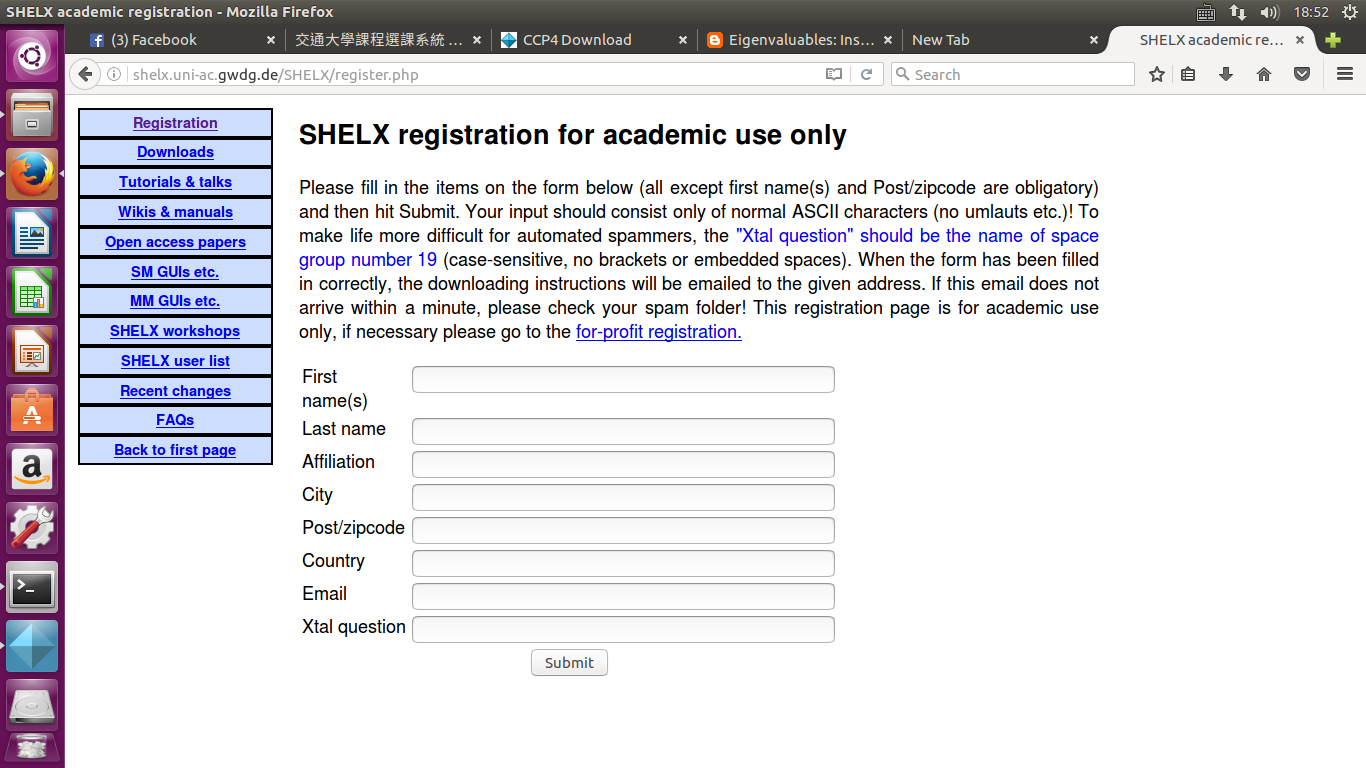Click the reload page icon
This screenshot has width=1366, height=768.
coord(867,74)
